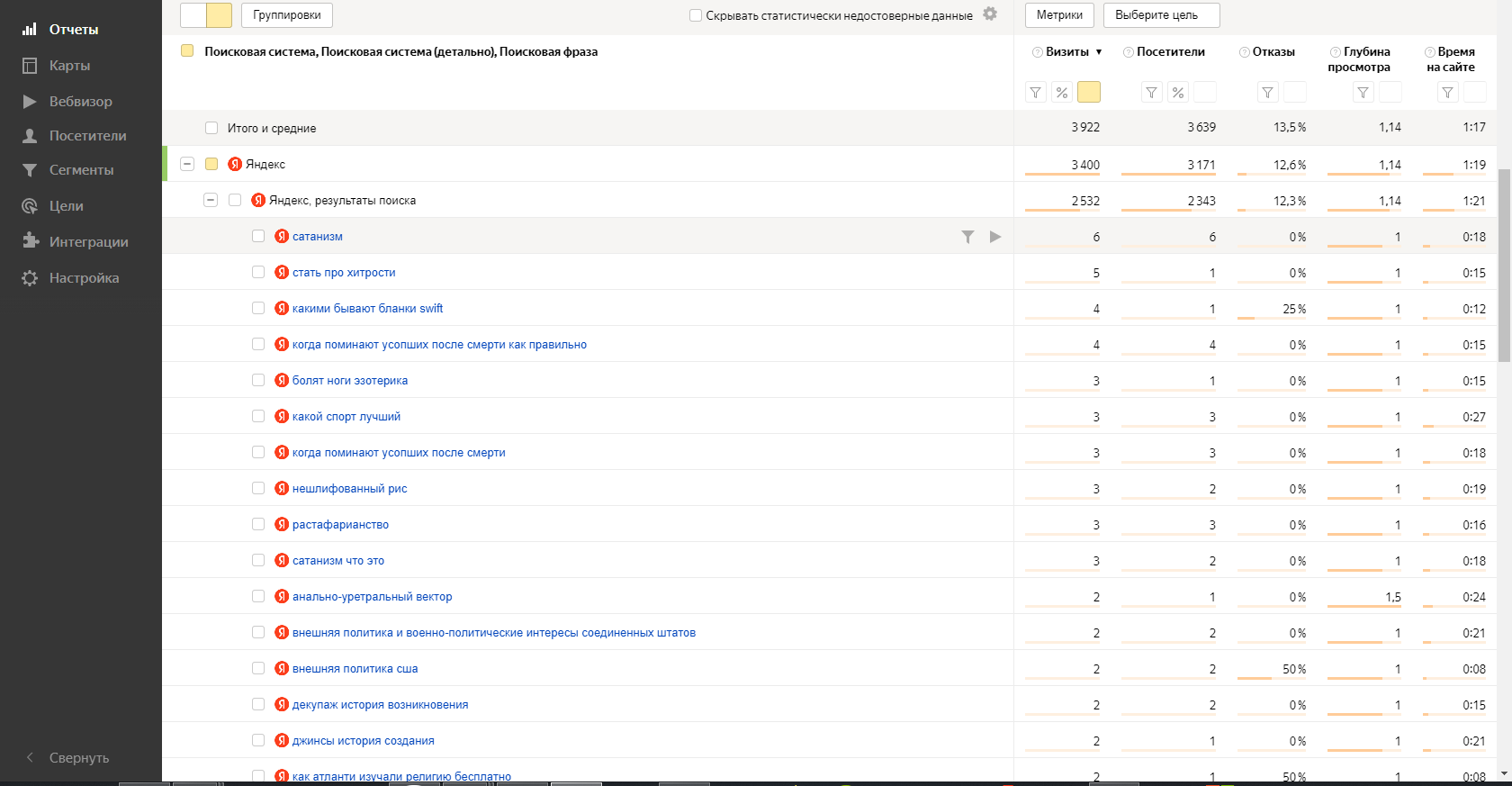Open the Карты section in sidebar
The width and height of the screenshot is (1512, 786).
pos(56,65)
